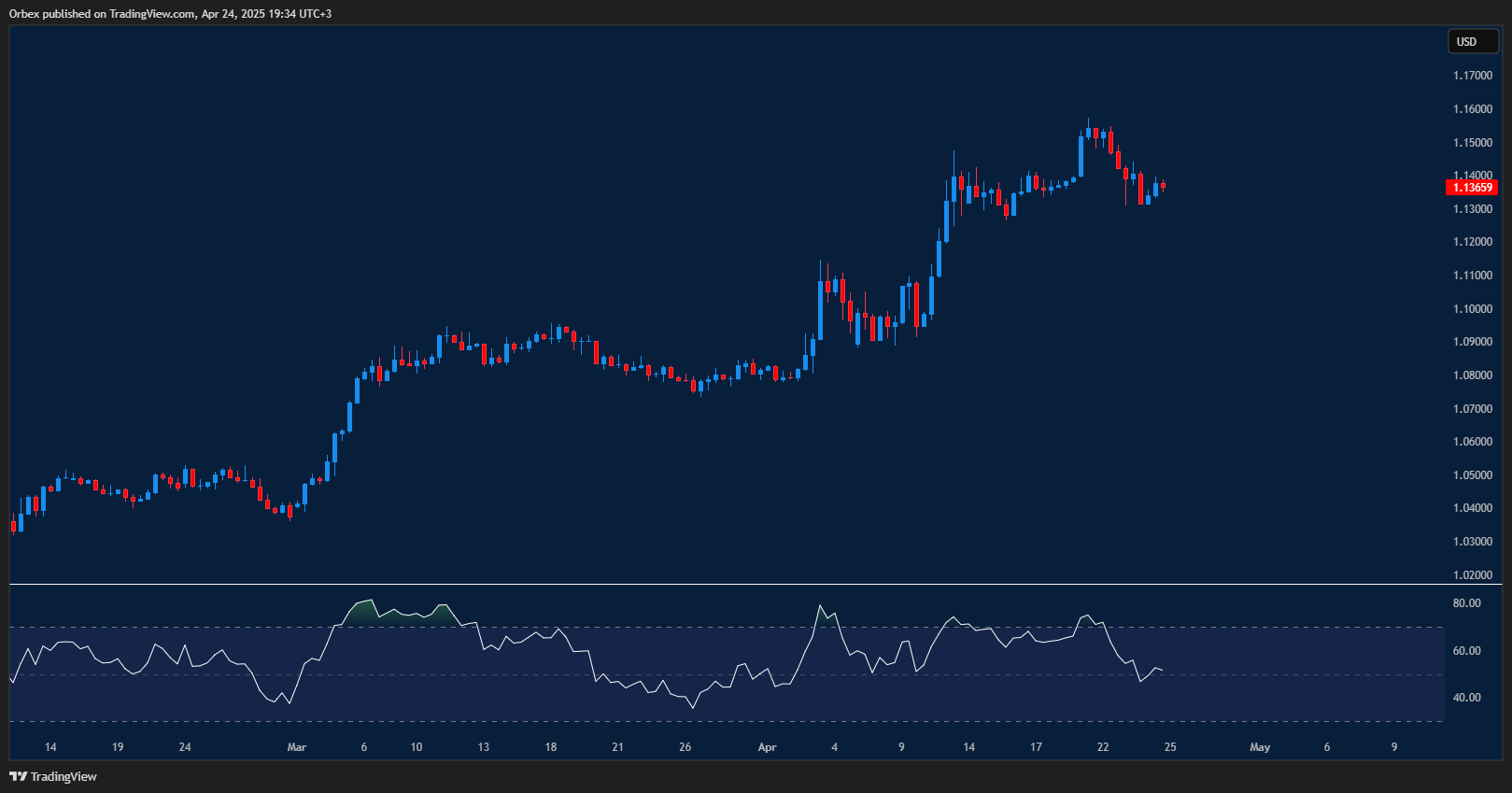The height and width of the screenshot is (793, 1512).
Task: Click the 19 date label on time axis
Action: (118, 747)
